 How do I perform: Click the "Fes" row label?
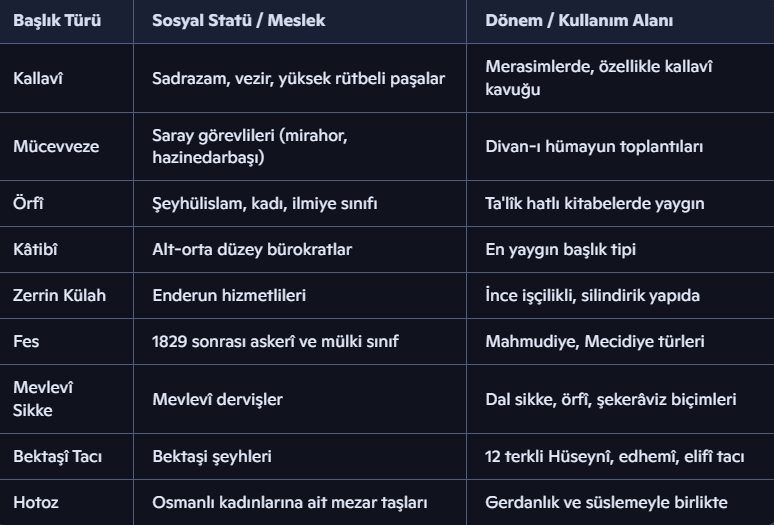26,341
